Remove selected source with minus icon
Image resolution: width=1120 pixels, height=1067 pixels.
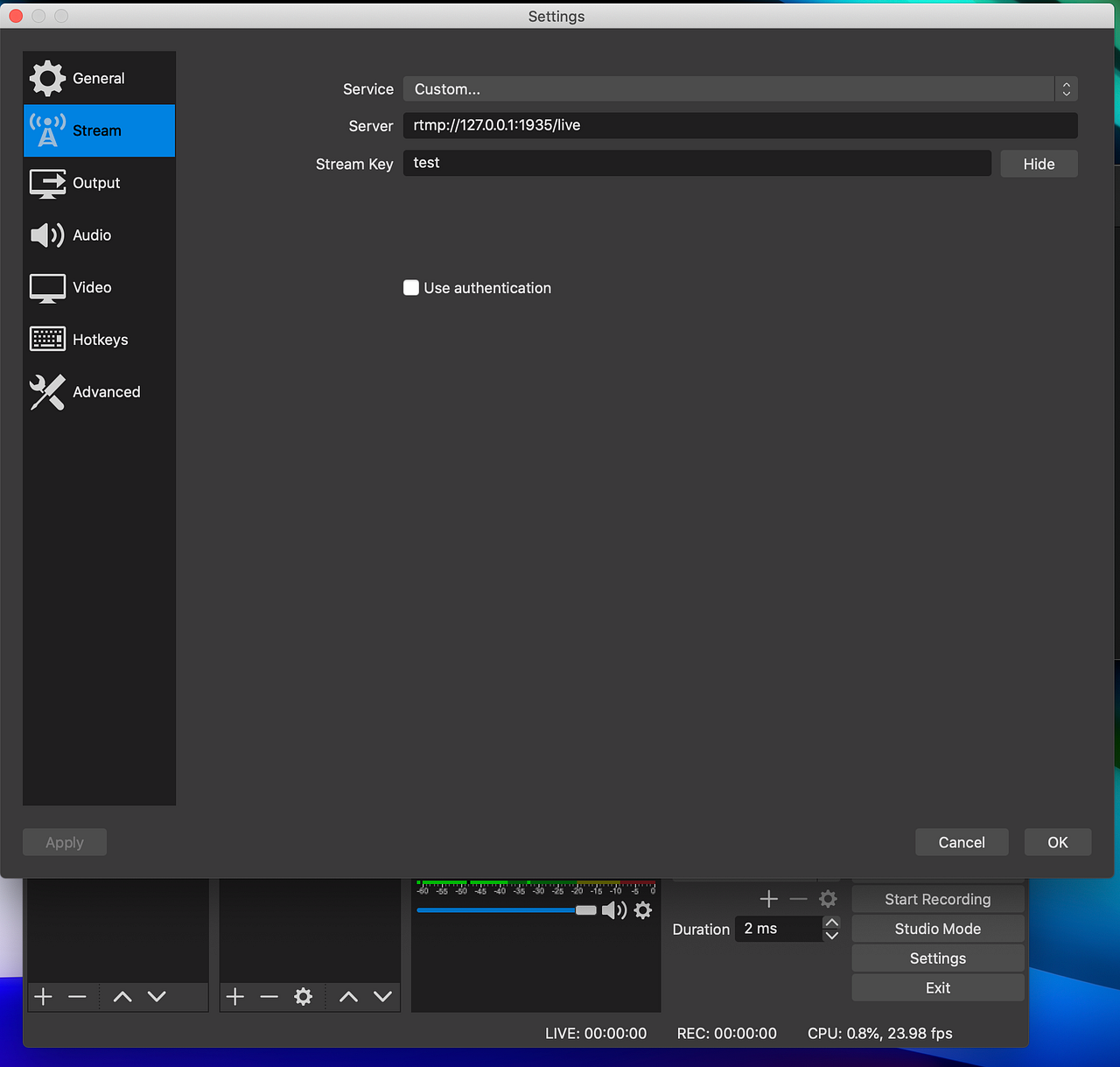(269, 996)
